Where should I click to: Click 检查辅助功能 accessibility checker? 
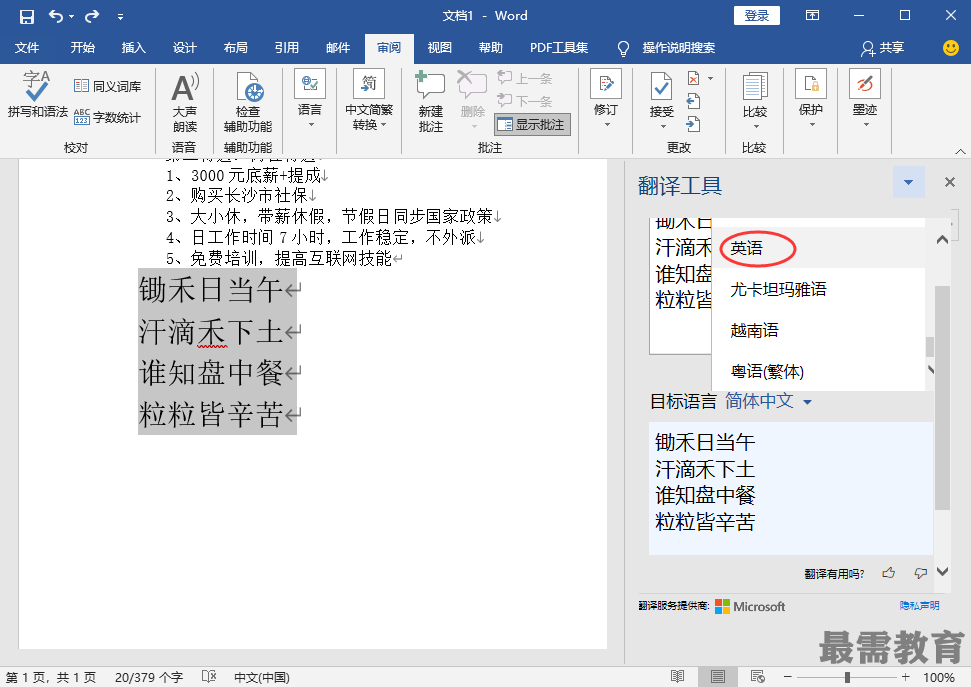click(x=248, y=102)
